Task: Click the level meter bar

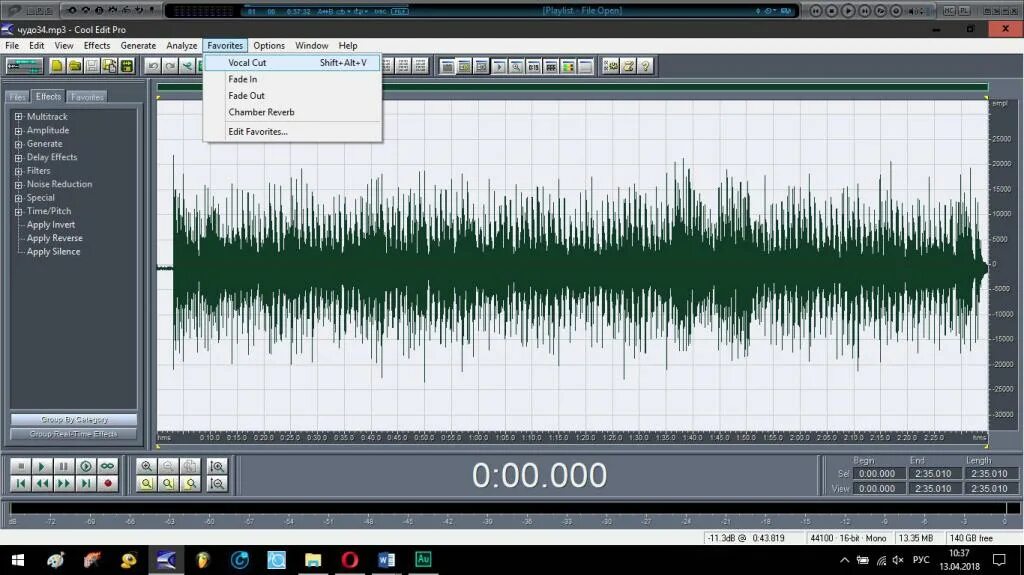Action: [507, 508]
